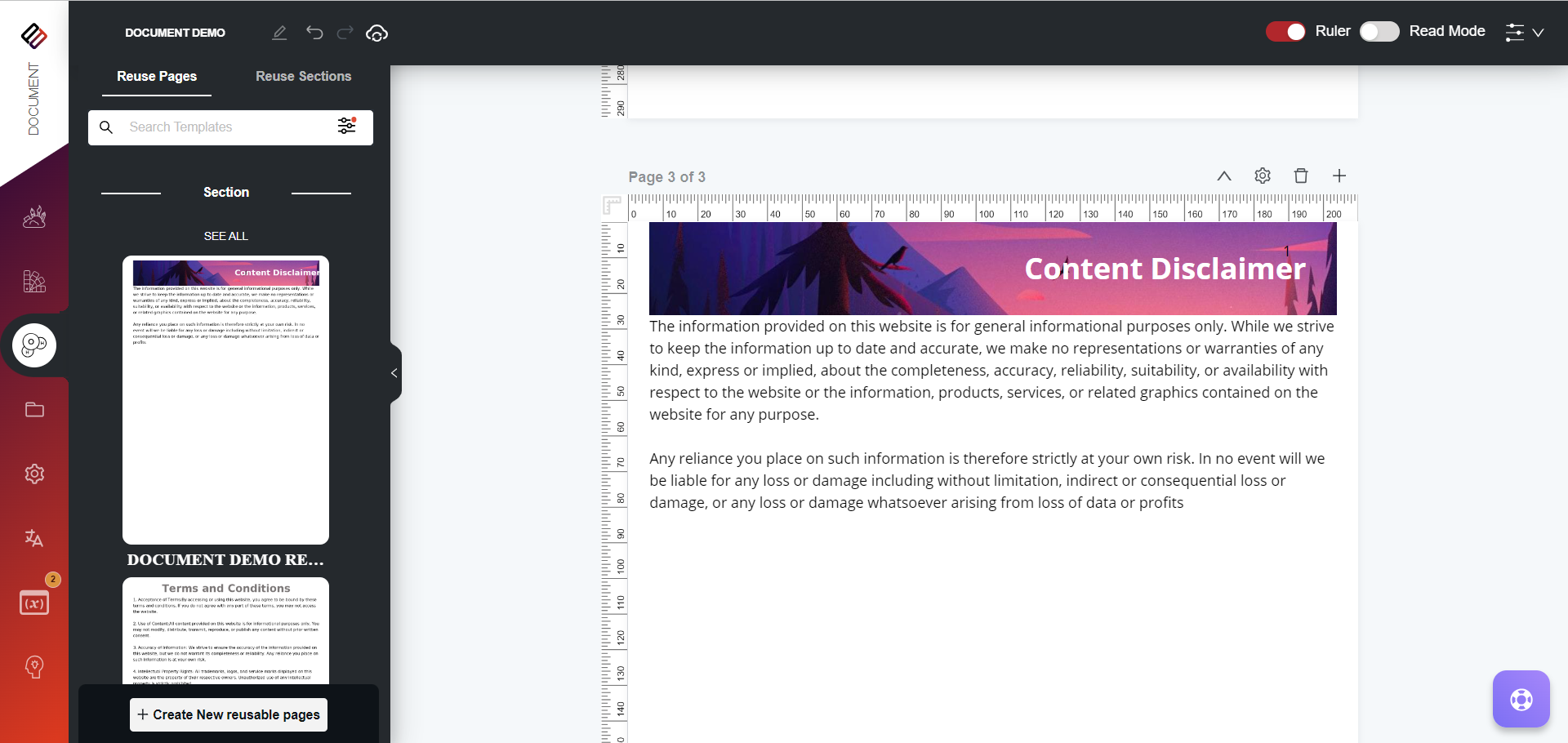Delete Page 3 using trash icon
The image size is (1568, 743).
[x=1301, y=176]
